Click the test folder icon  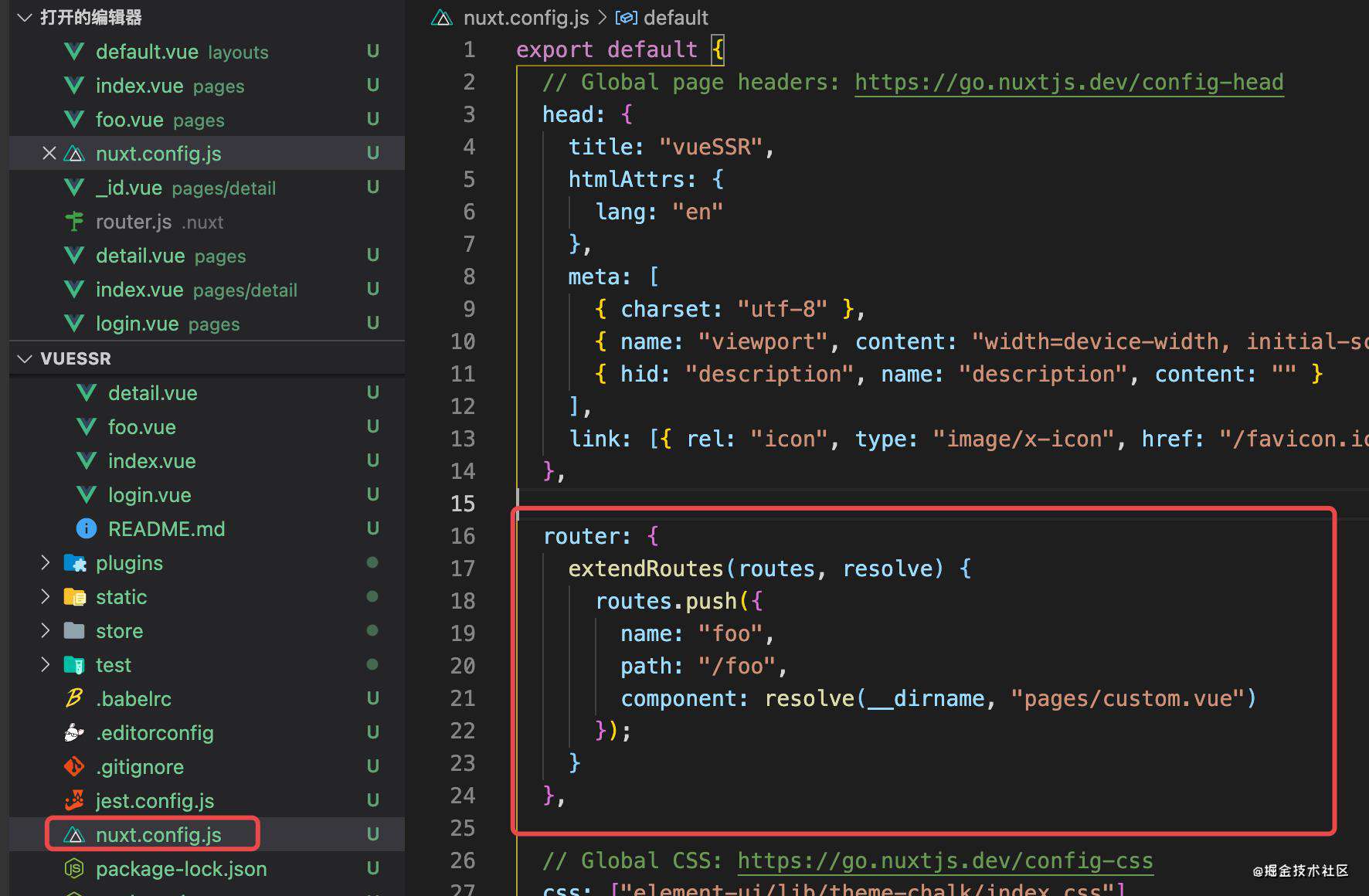[x=74, y=665]
